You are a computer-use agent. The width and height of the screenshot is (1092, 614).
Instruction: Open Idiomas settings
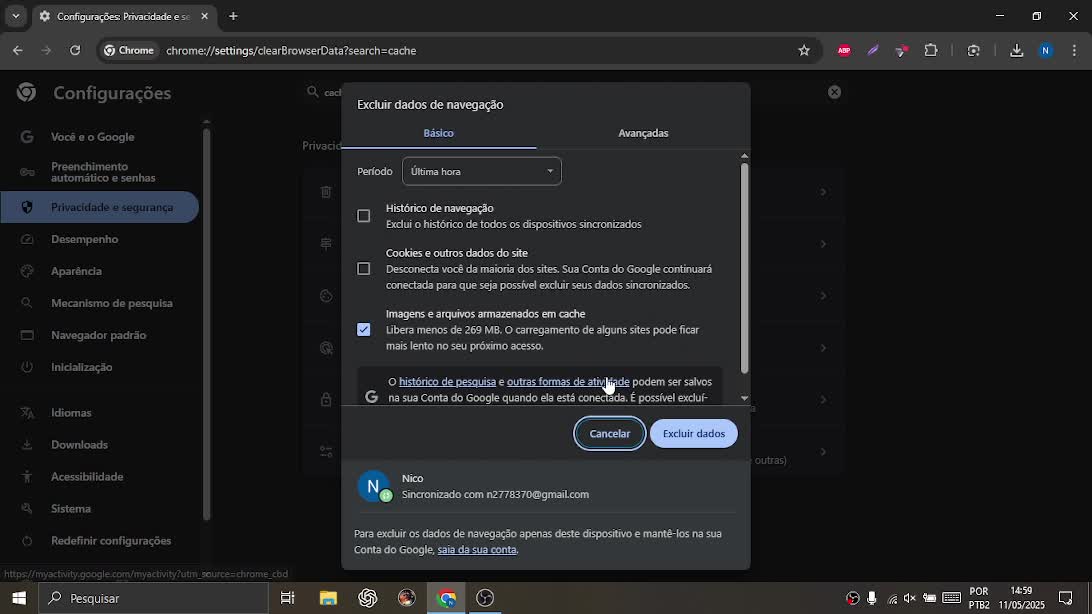point(100,413)
